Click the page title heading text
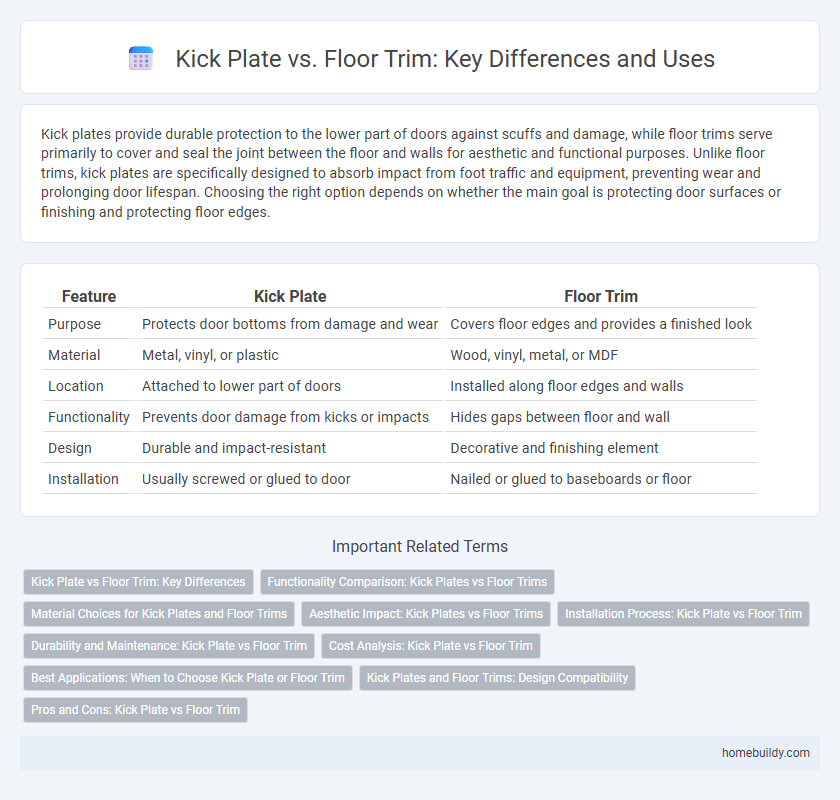The width and height of the screenshot is (840, 800). pos(445,59)
